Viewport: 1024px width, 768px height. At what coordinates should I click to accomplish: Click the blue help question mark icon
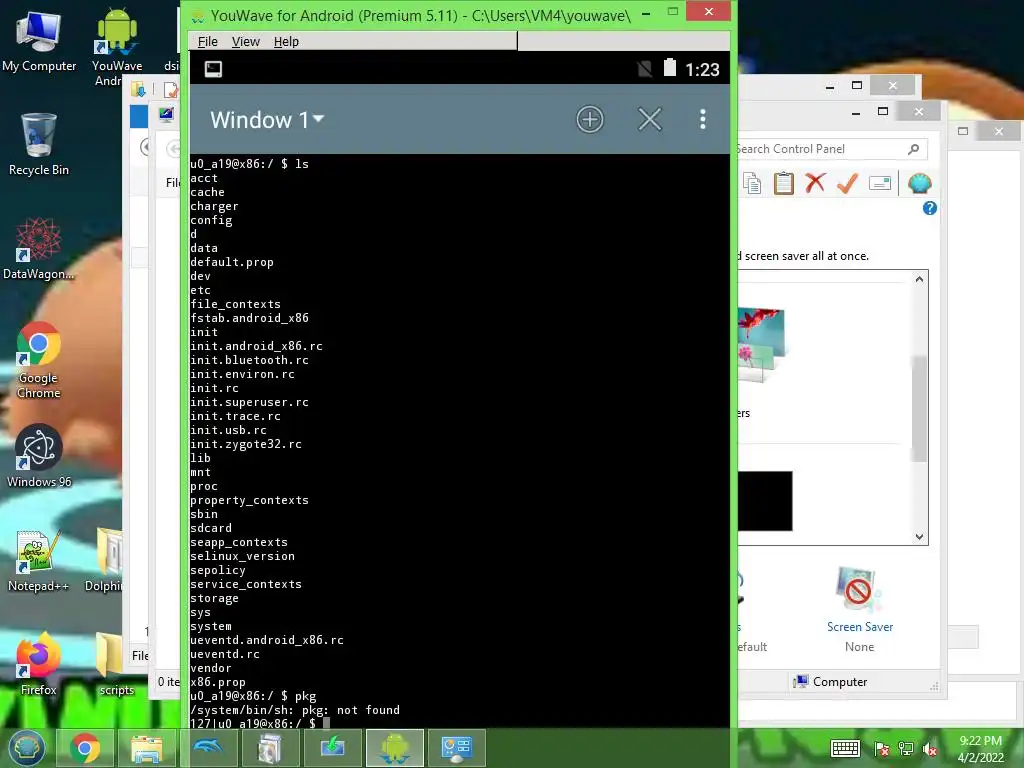929,208
